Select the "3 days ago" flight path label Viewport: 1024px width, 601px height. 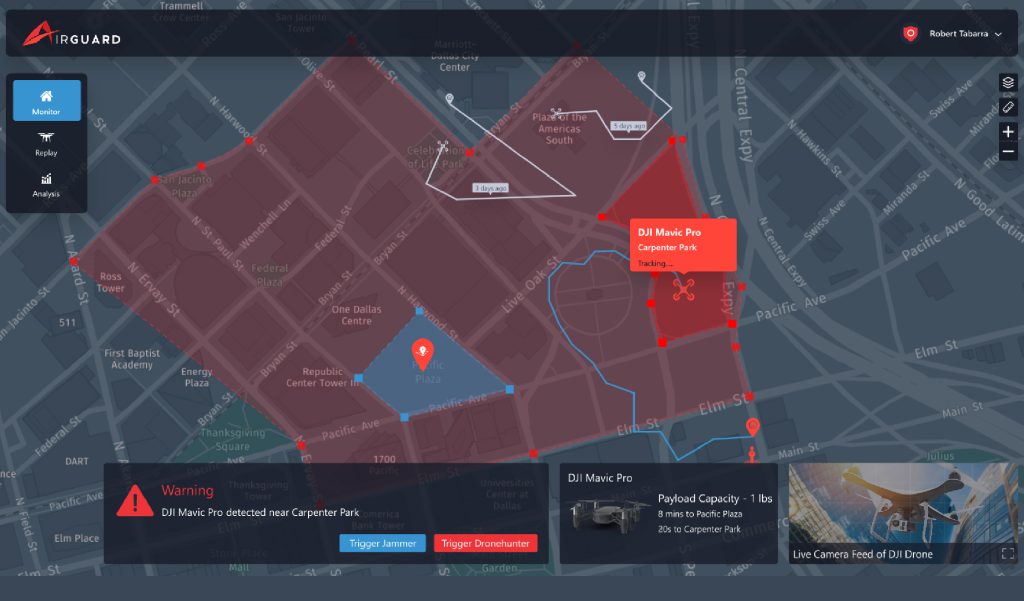[490, 188]
